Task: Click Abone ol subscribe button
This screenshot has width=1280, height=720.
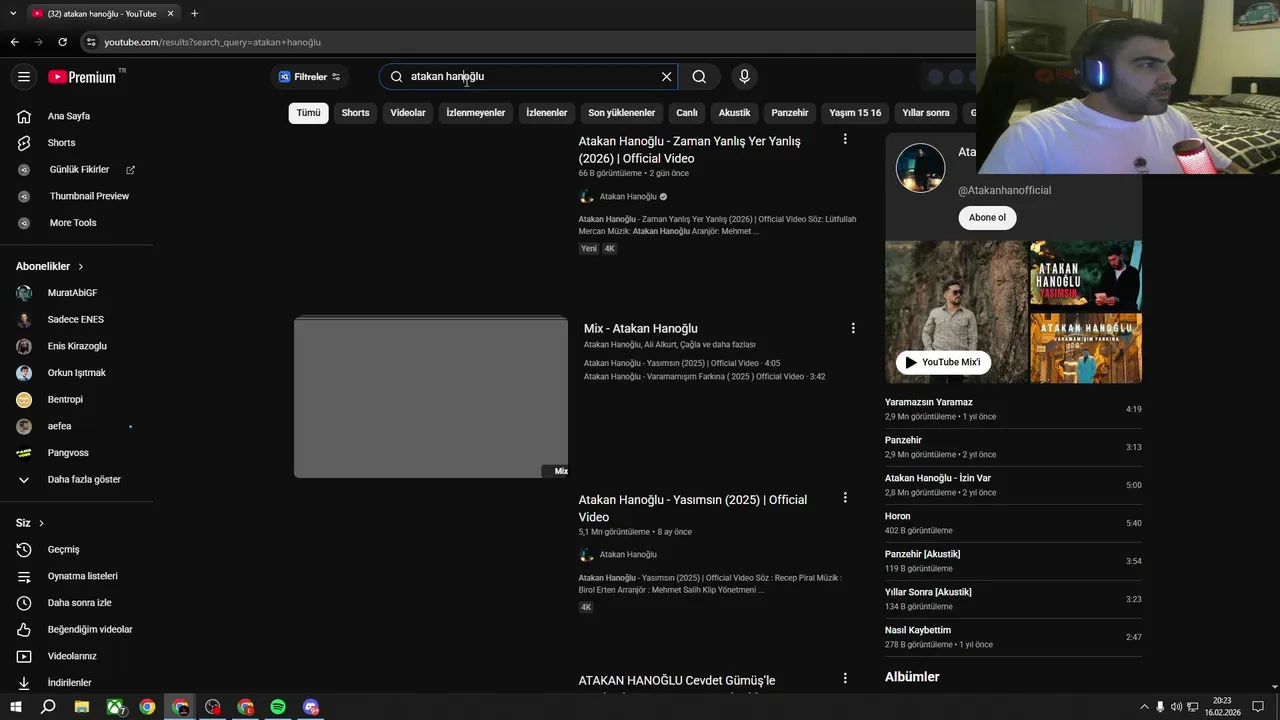Action: tap(987, 218)
